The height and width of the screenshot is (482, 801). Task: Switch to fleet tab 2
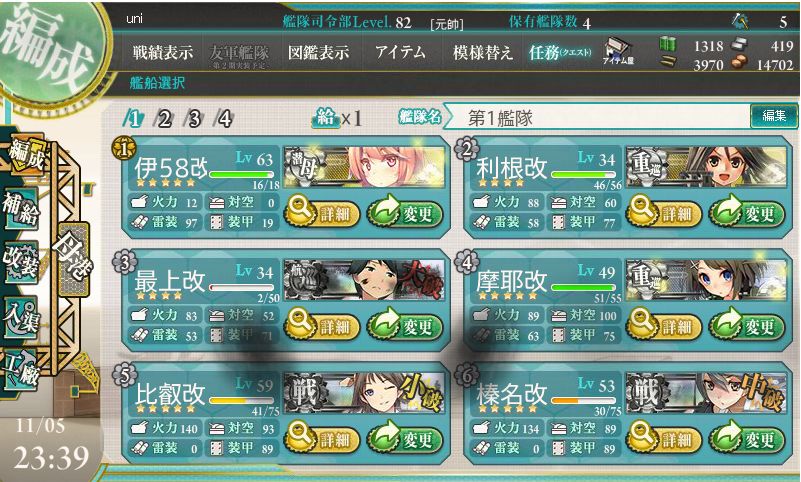[164, 119]
